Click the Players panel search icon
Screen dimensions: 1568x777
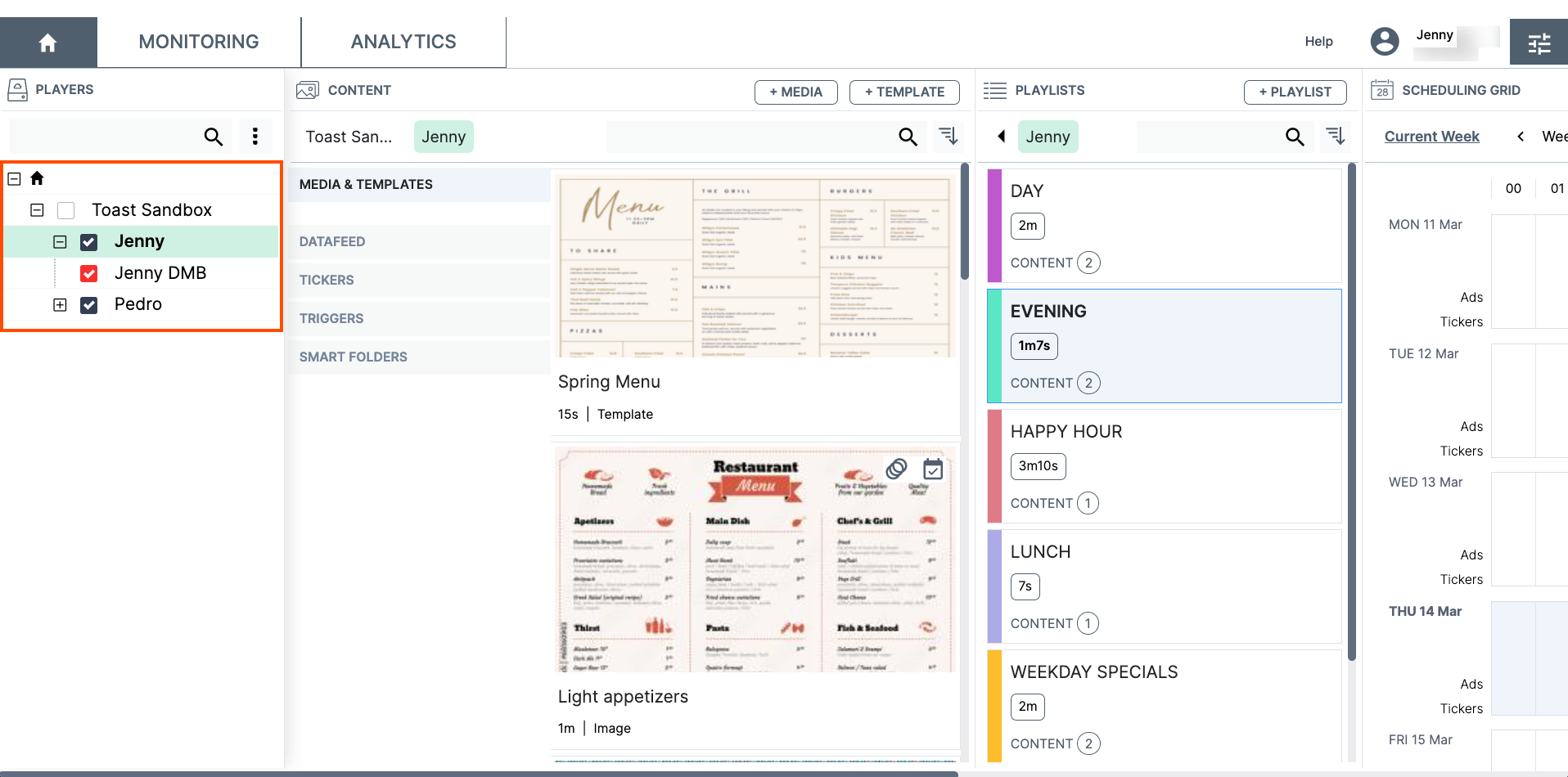[x=213, y=137]
